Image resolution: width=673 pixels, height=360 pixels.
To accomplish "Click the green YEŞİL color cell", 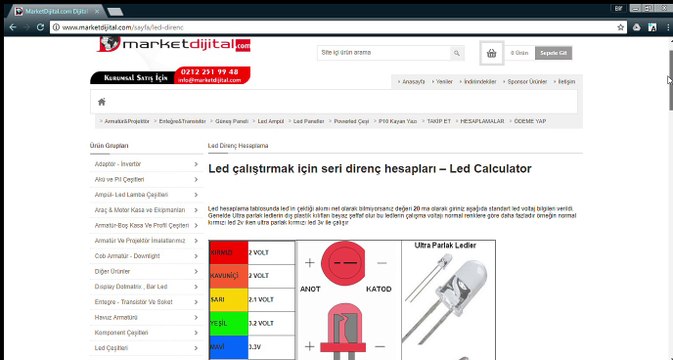I will coord(228,324).
